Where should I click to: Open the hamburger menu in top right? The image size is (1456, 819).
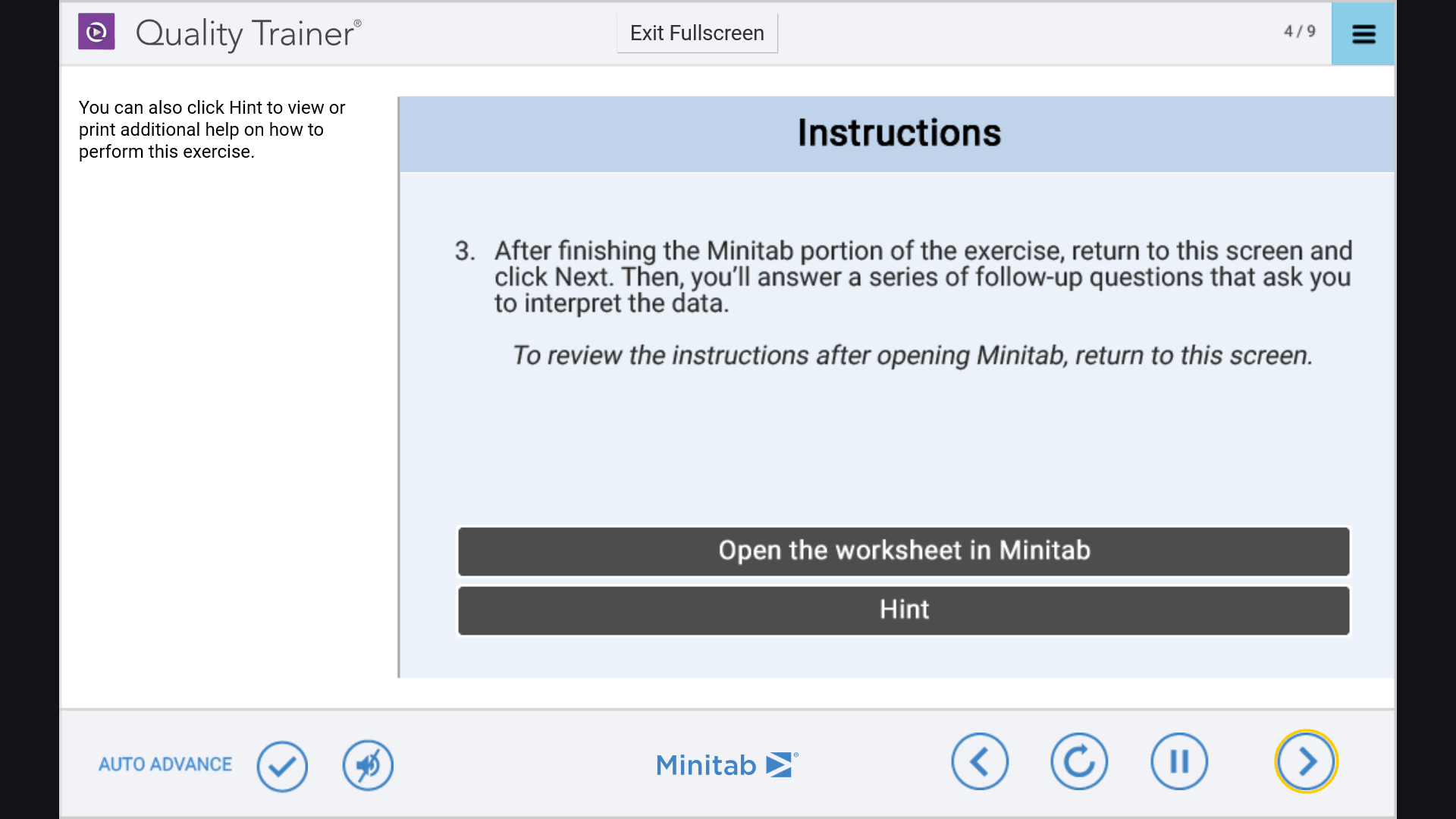tap(1363, 34)
